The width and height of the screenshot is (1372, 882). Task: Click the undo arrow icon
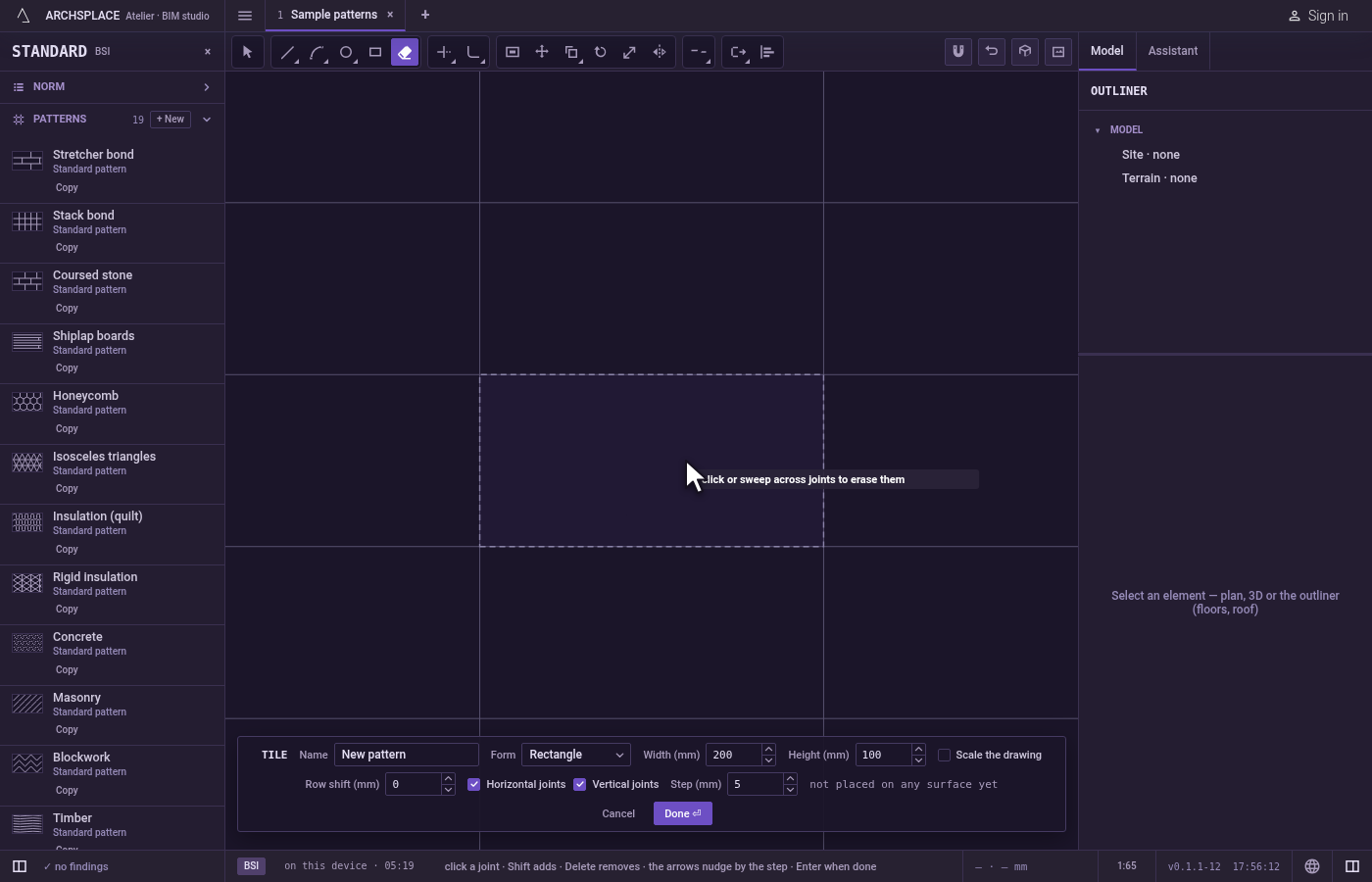click(992, 52)
